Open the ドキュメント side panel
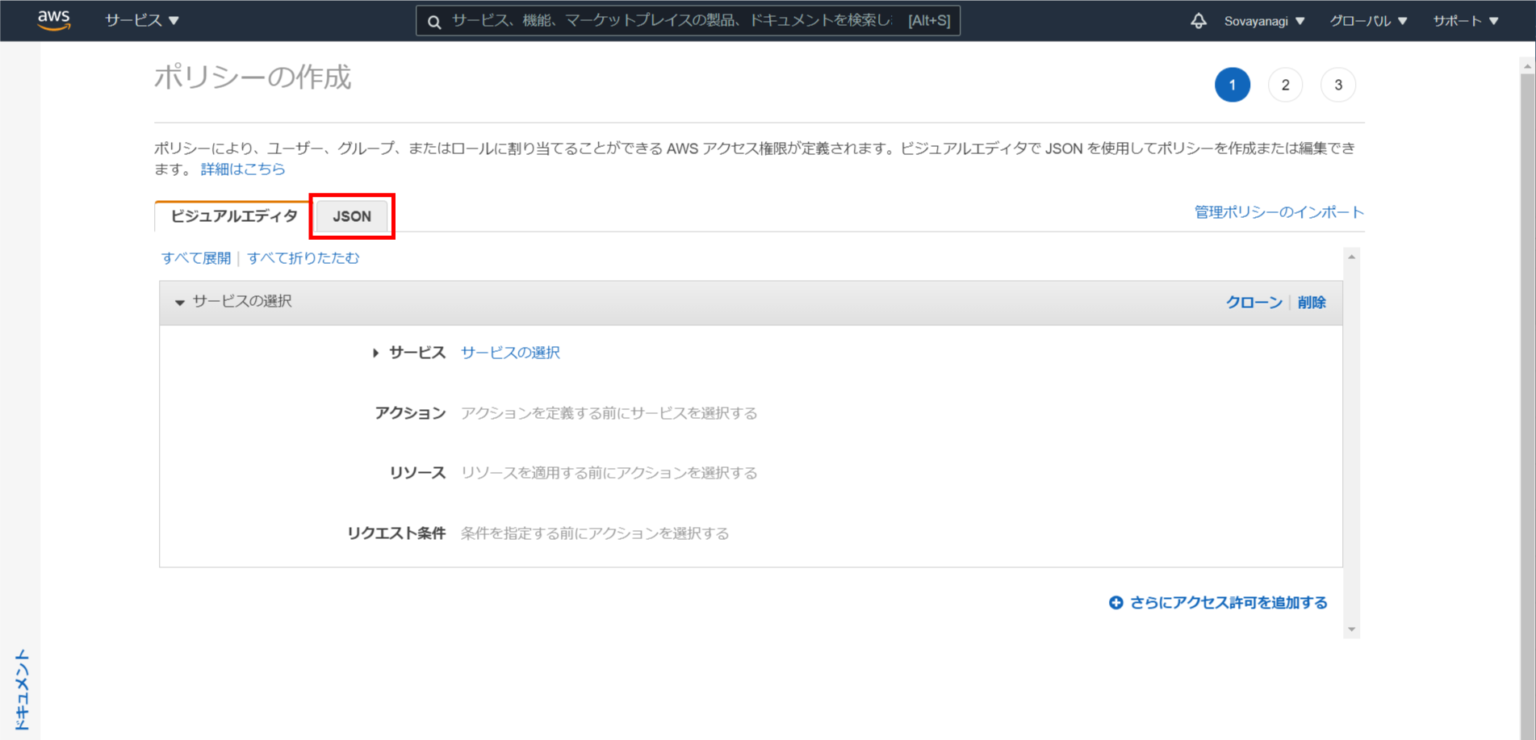The height and width of the screenshot is (740, 1536). [23, 688]
